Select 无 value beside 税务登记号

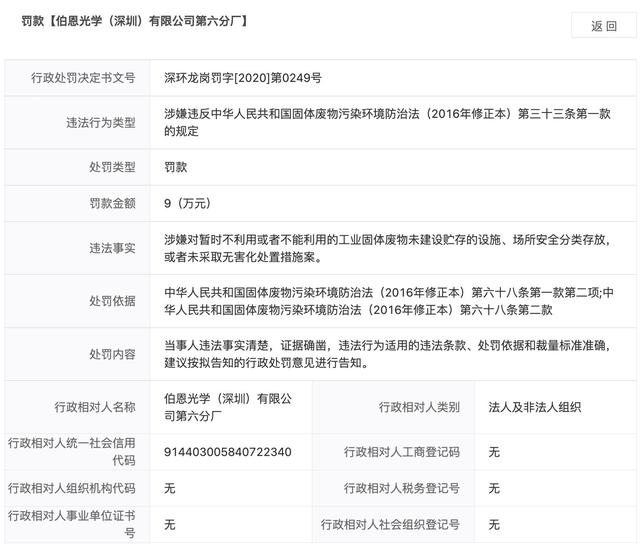point(494,488)
